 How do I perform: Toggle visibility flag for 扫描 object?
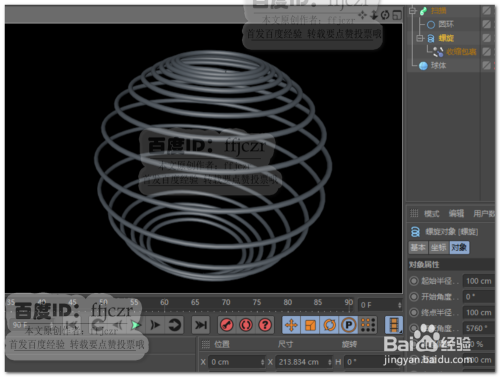coord(487,11)
